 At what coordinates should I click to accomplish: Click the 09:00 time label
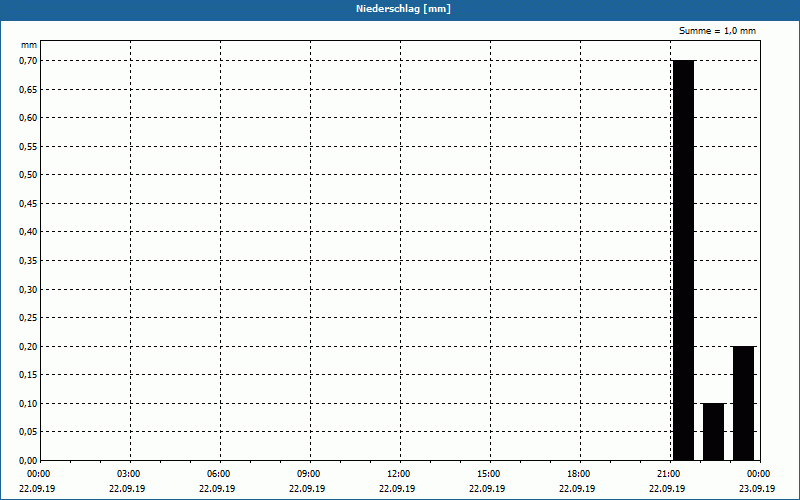click(308, 474)
